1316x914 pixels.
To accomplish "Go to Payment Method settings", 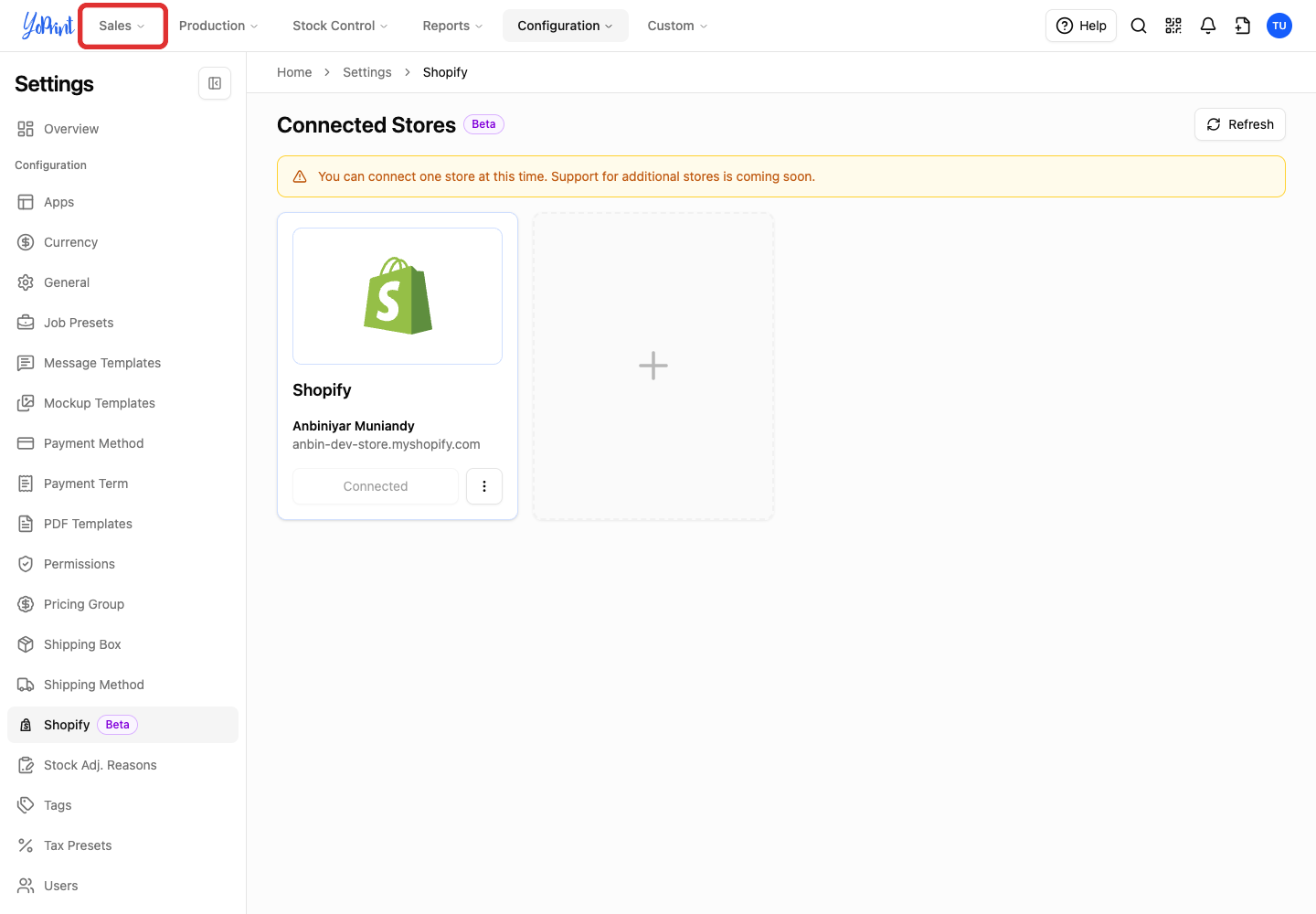I will click(122, 443).
